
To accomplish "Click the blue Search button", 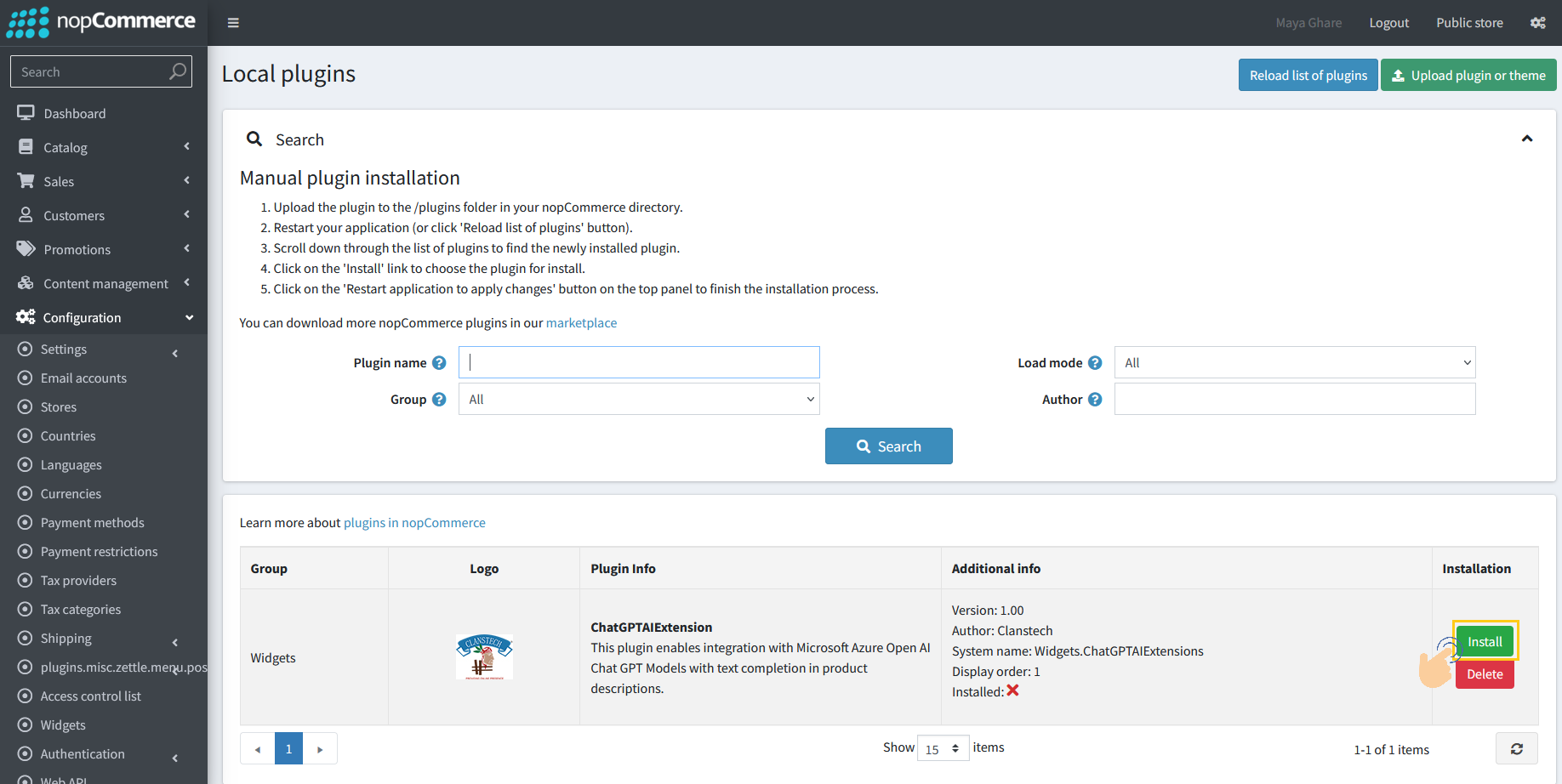I will pos(888,446).
